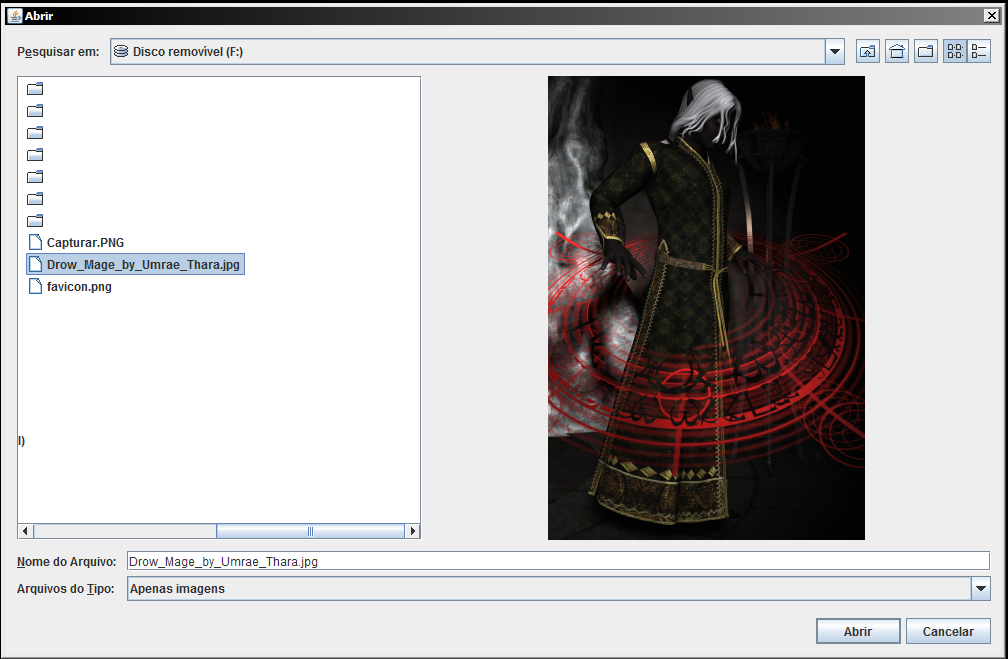Screen dimensions: 1008x659
Task: Click the Abrir button
Action: point(858,631)
